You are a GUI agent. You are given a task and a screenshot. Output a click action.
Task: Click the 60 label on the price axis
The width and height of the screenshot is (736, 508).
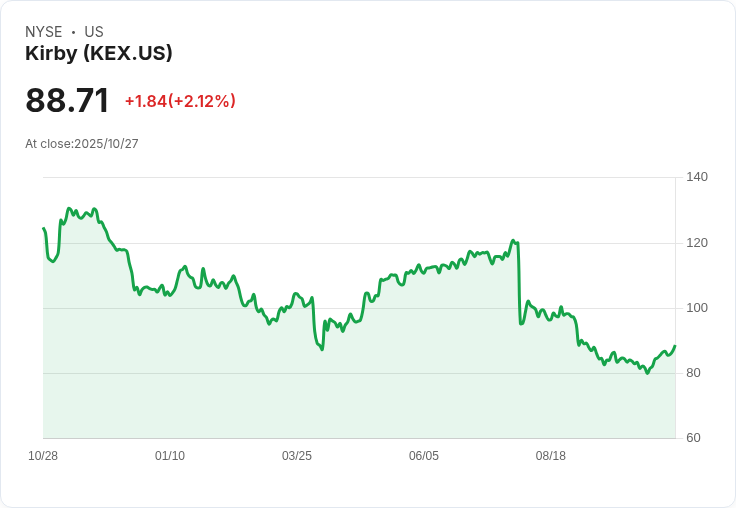tap(694, 438)
